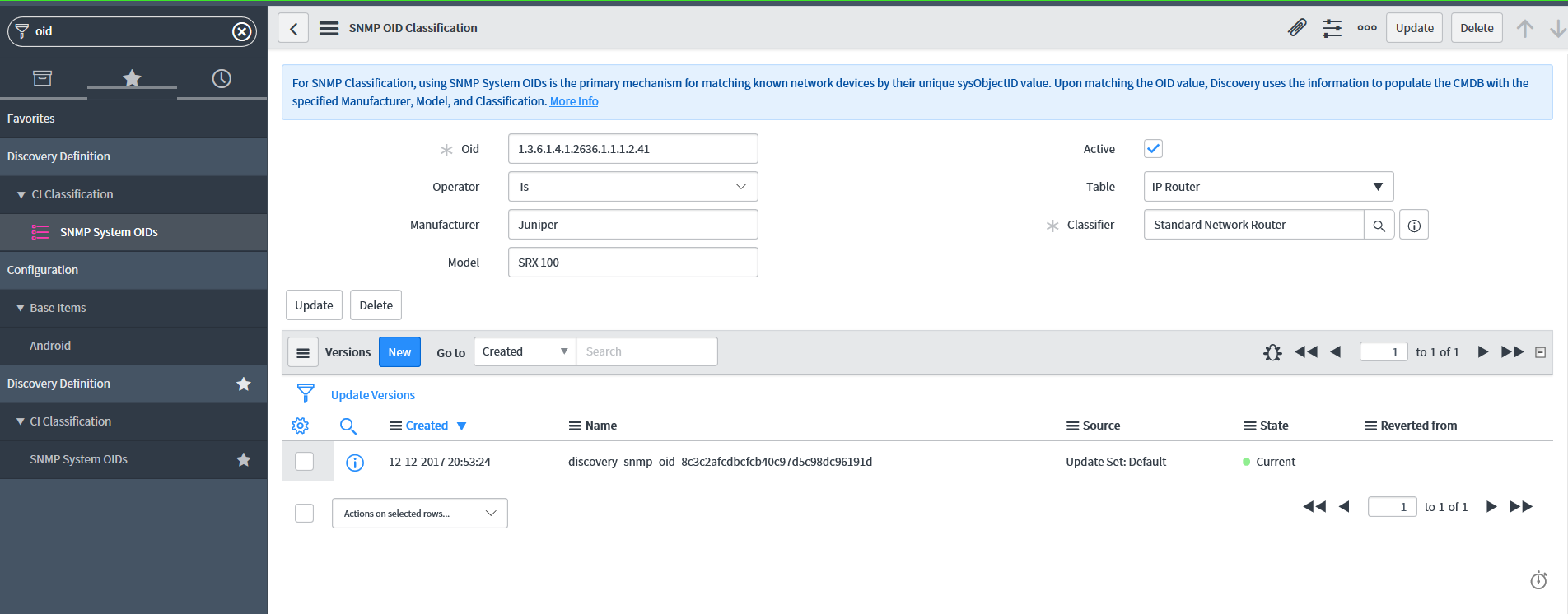Click the Versions Search box

tap(646, 351)
